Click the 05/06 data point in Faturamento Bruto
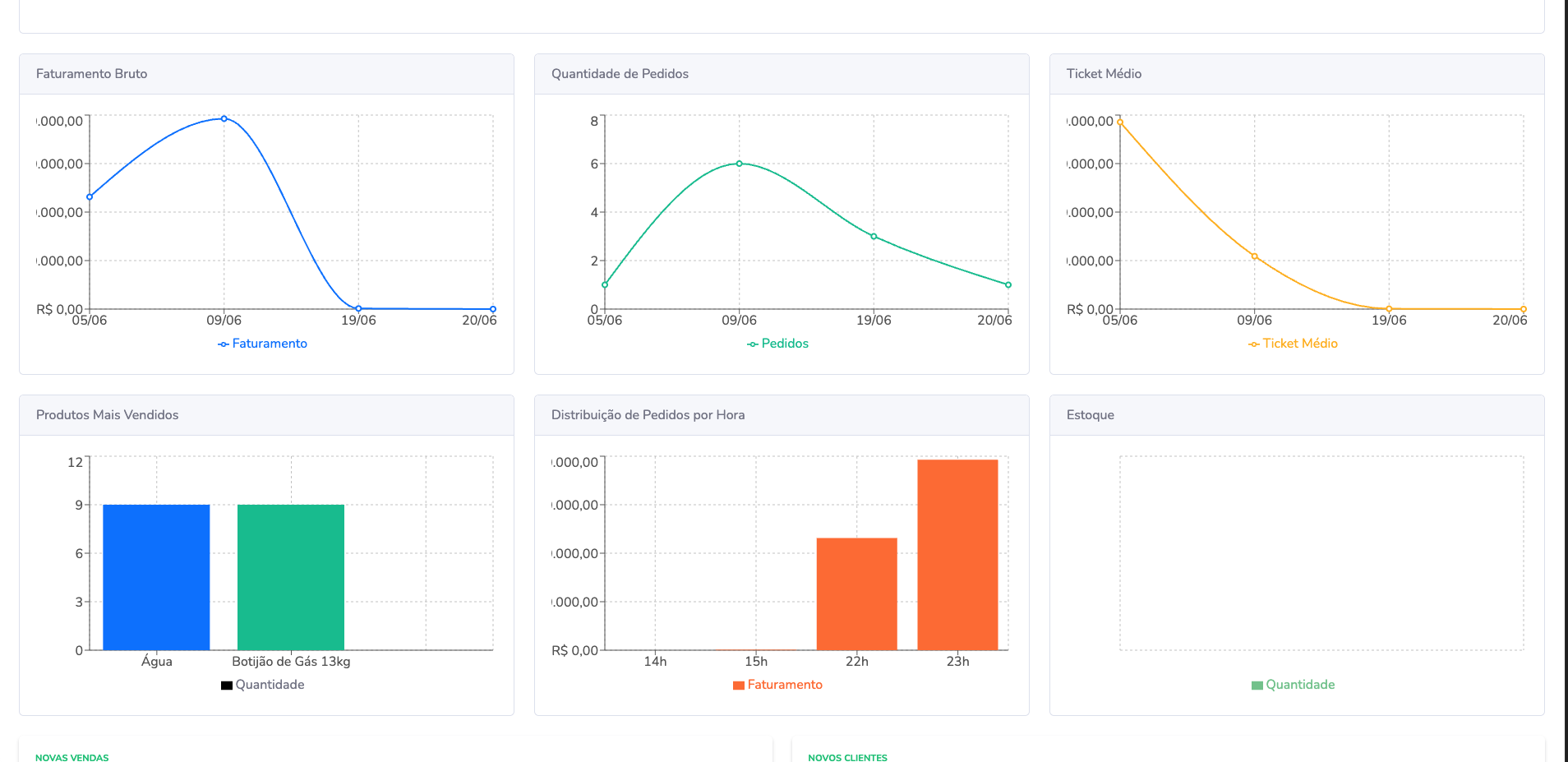The height and width of the screenshot is (762, 1568). (90, 197)
